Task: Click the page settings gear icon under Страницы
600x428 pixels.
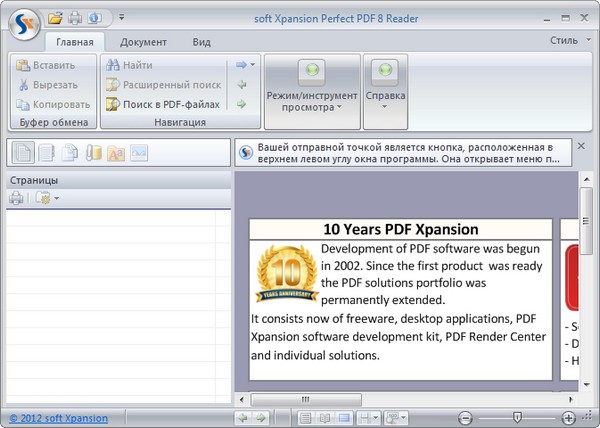Action: 43,198
